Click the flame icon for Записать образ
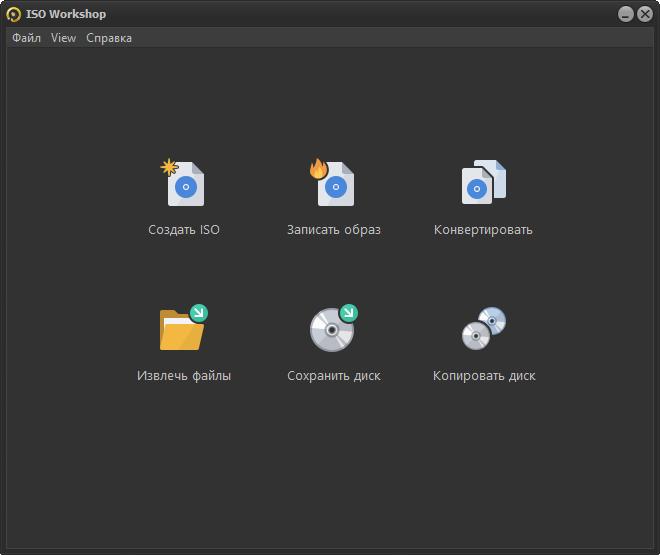 tap(319, 169)
